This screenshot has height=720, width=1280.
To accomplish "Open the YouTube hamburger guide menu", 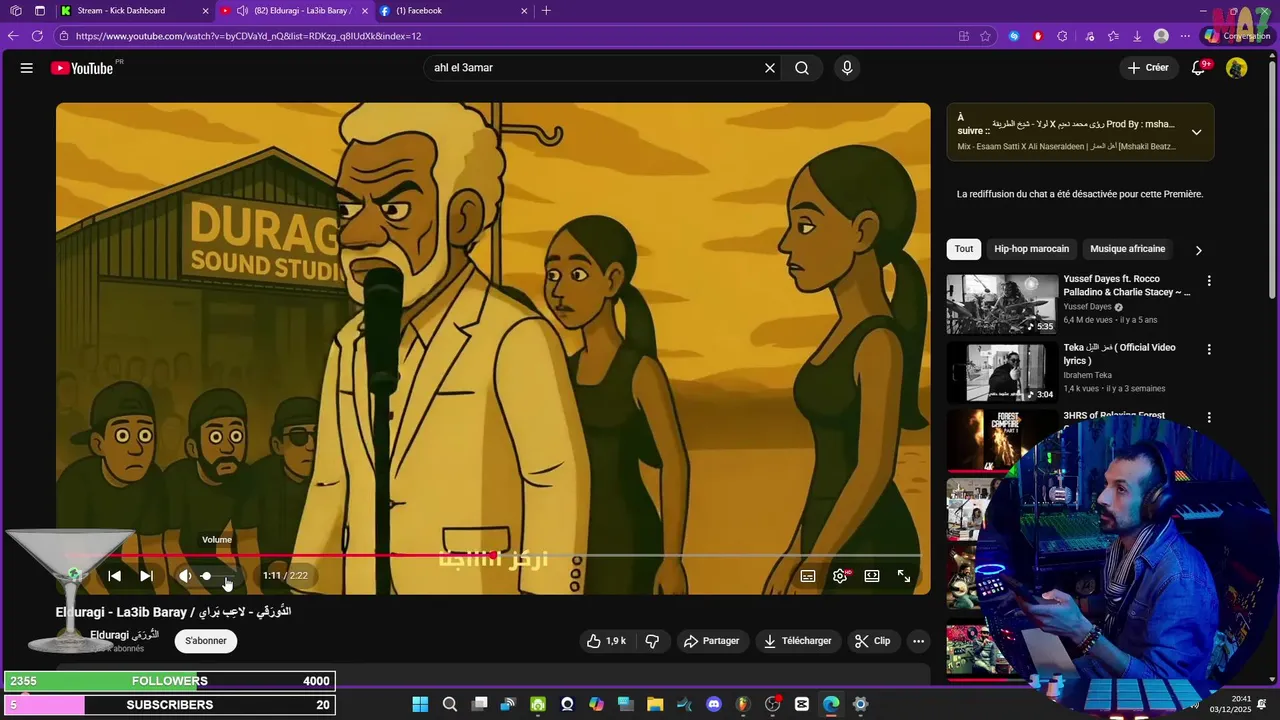I will (27, 68).
